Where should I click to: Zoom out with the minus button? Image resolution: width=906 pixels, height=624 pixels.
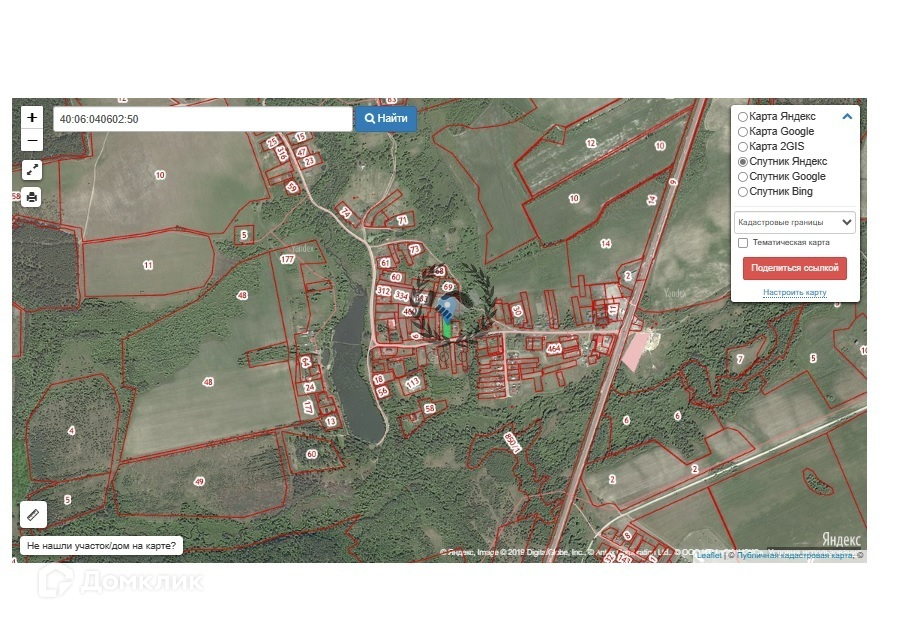point(32,140)
